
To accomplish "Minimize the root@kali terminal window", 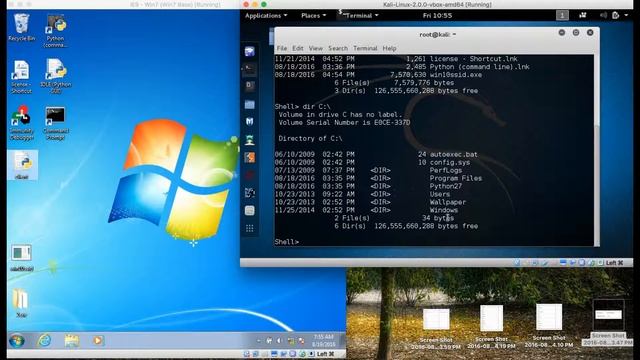I will coord(562,33).
